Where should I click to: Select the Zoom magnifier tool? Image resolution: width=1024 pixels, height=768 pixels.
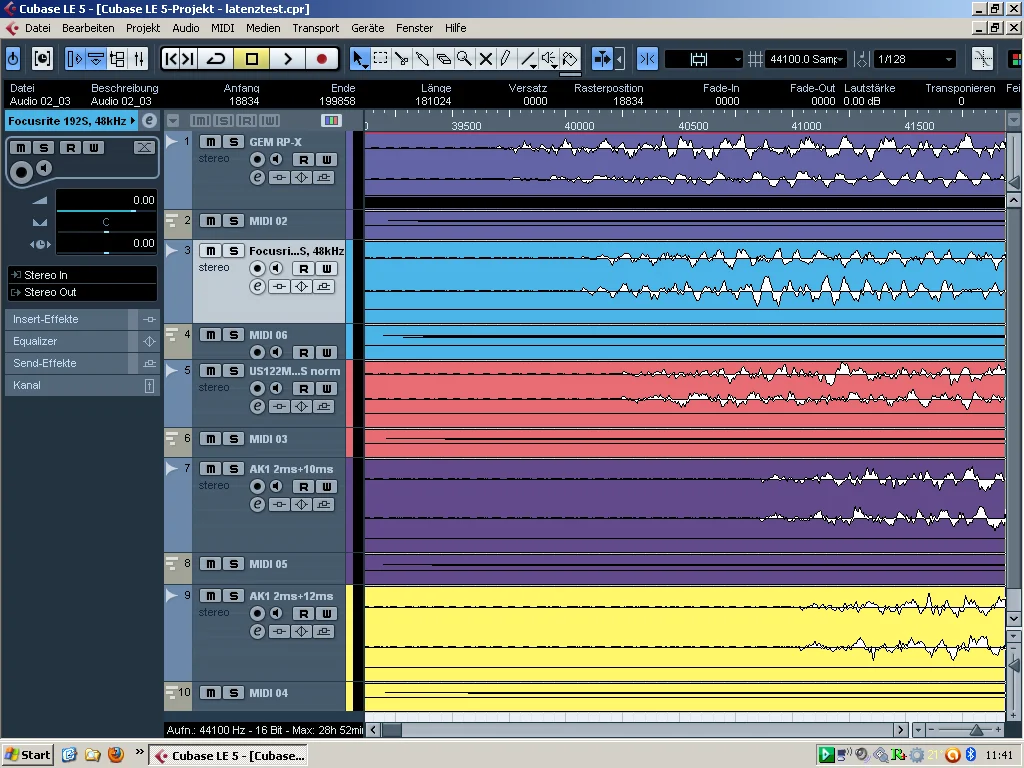464,59
